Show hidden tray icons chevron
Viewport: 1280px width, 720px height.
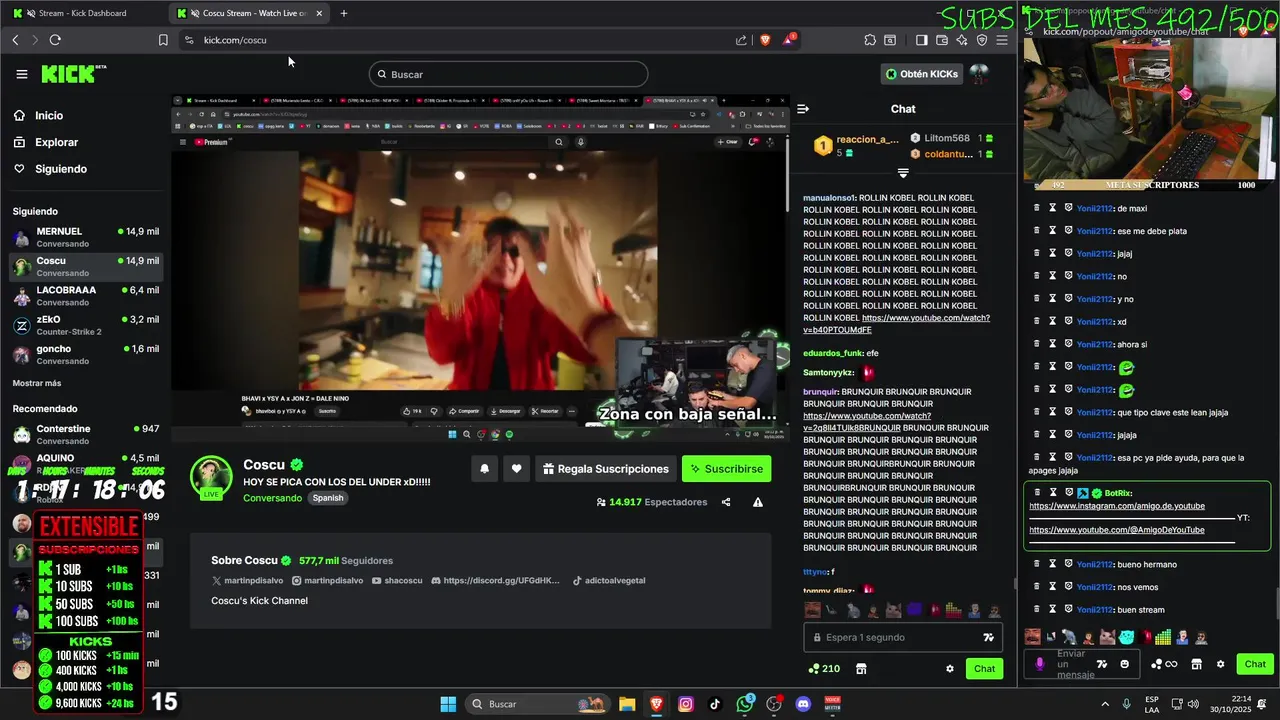1105,704
